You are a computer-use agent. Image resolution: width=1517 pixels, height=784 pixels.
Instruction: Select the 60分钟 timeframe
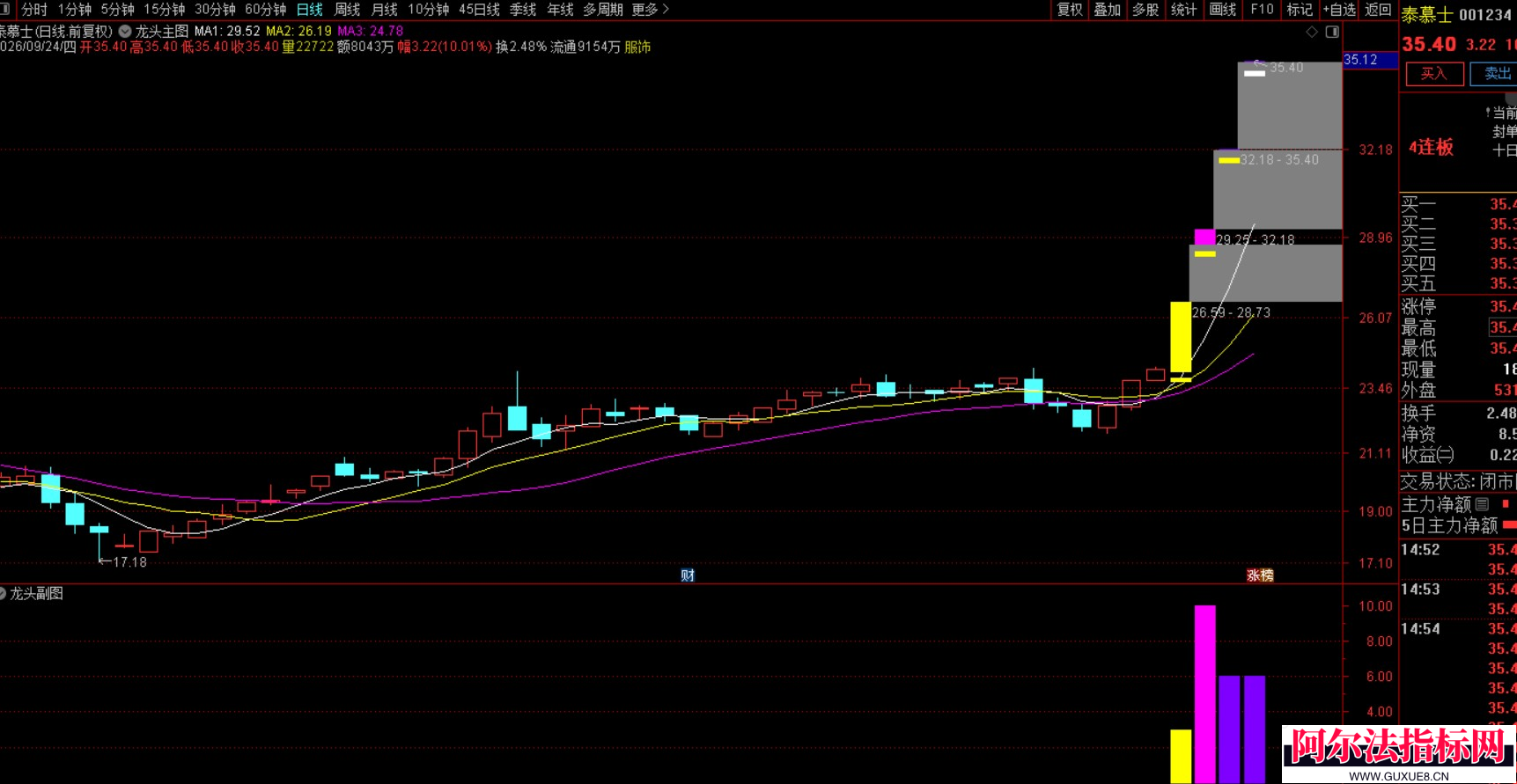pyautogui.click(x=265, y=9)
